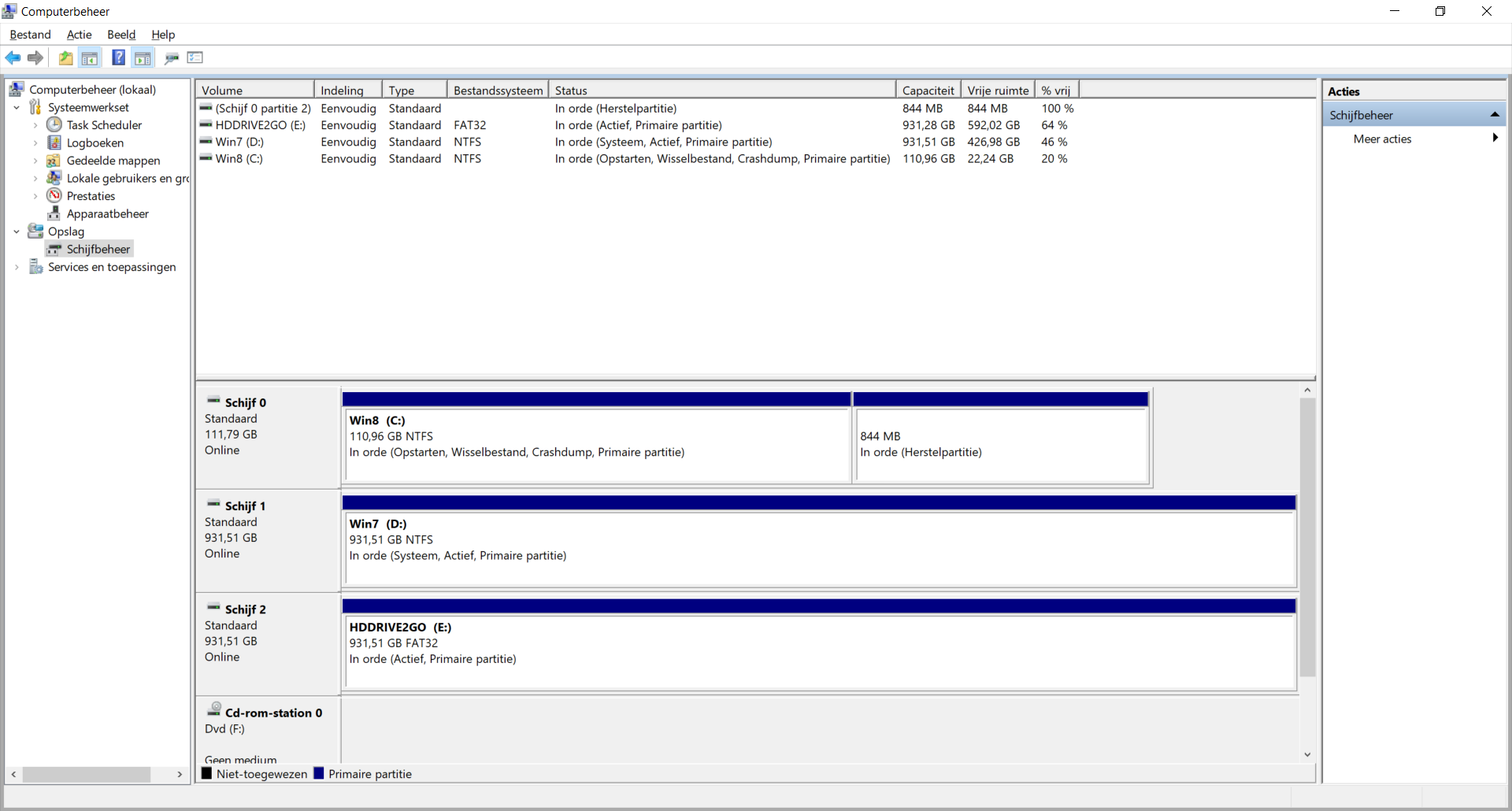1512x811 pixels.
Task: Click the Up one level folder icon
Action: click(x=66, y=57)
